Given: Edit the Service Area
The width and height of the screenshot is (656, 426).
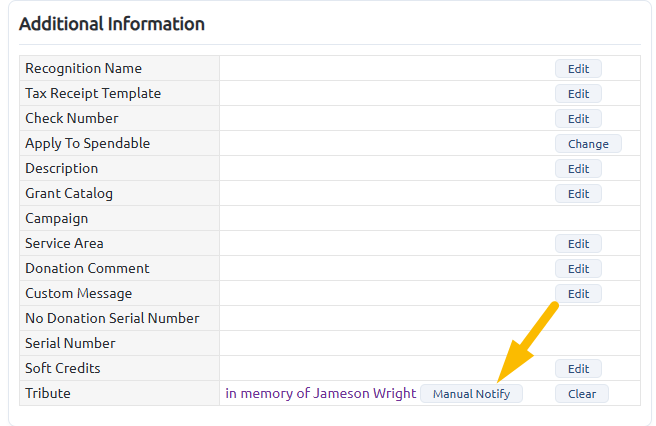Looking at the screenshot, I should tap(578, 244).
